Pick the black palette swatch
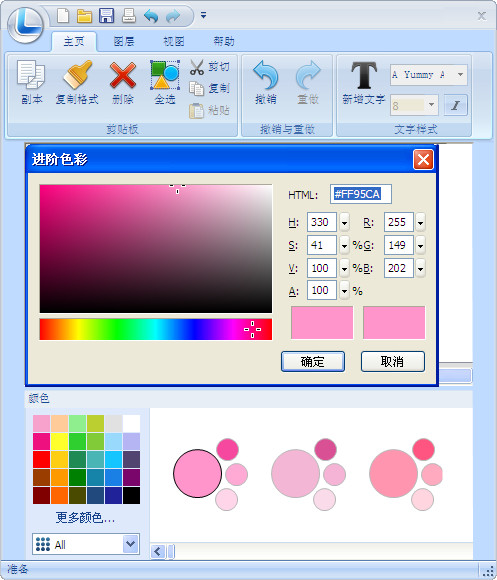The width and height of the screenshot is (497, 580). tap(131, 495)
